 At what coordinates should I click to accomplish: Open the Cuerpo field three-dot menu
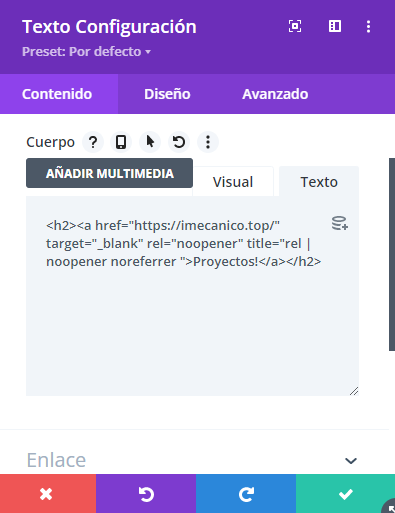click(x=208, y=142)
